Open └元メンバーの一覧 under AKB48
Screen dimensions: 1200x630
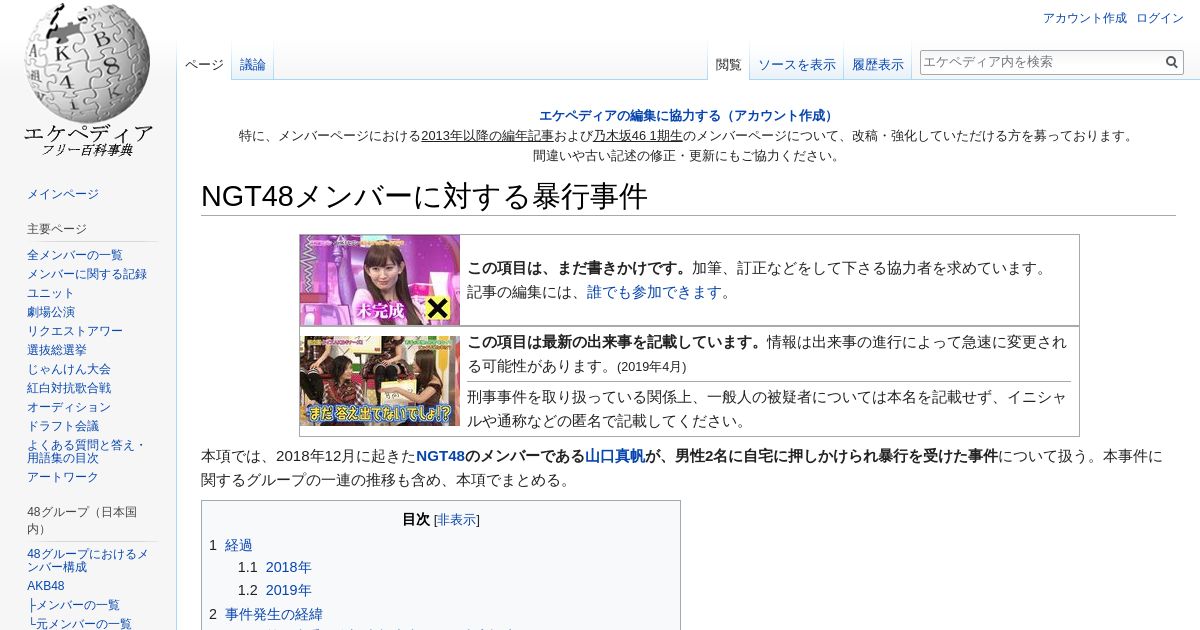[x=79, y=624]
